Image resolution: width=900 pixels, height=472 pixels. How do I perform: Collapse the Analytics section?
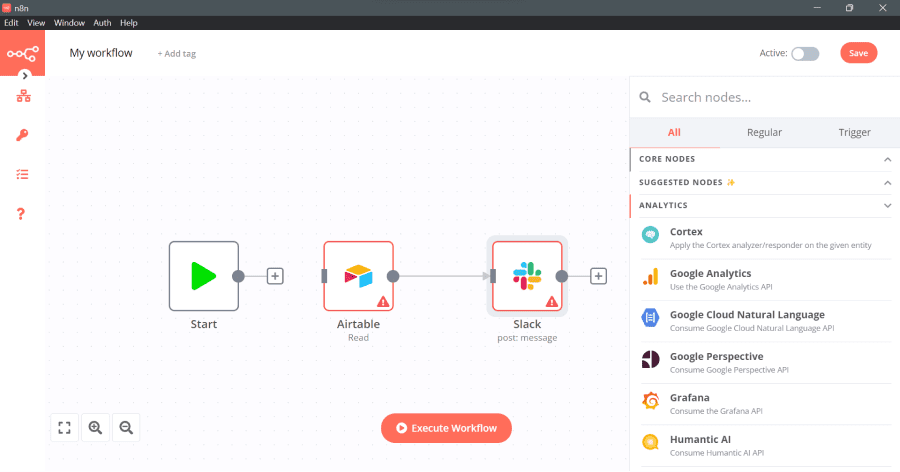pos(765,206)
